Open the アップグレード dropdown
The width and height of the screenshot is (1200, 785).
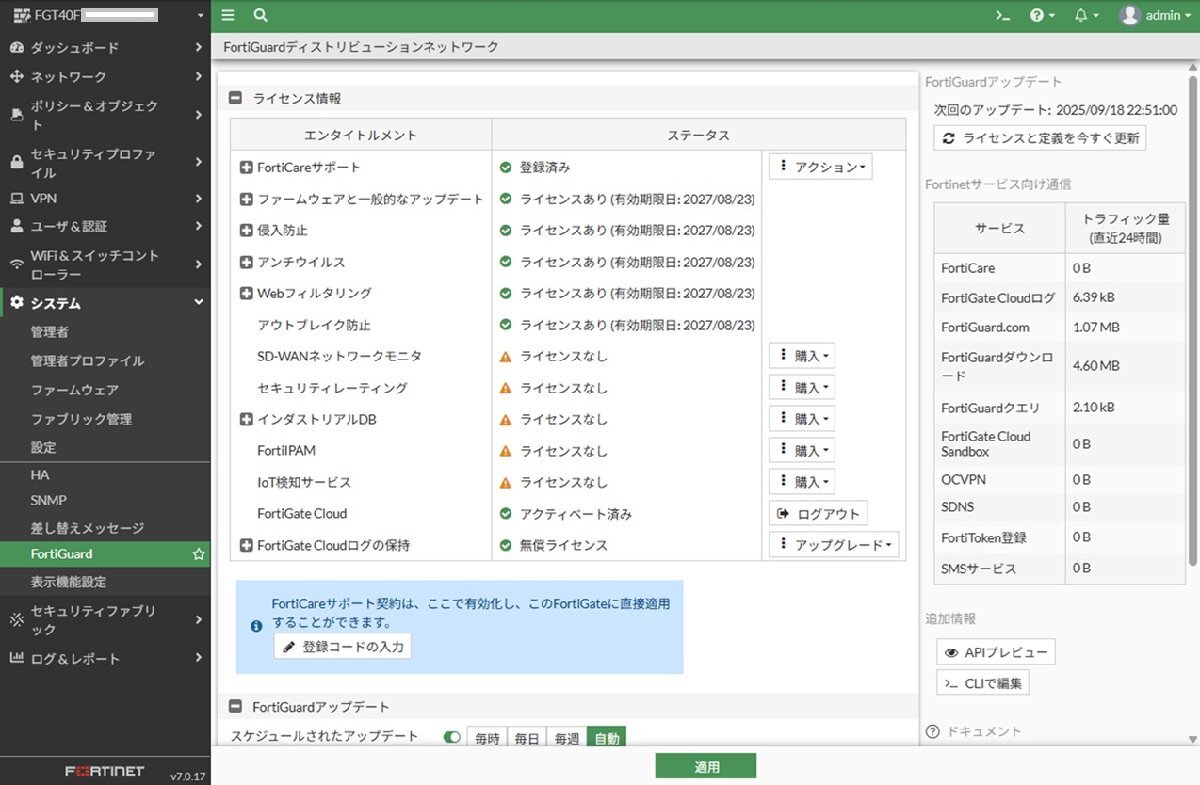(x=834, y=545)
